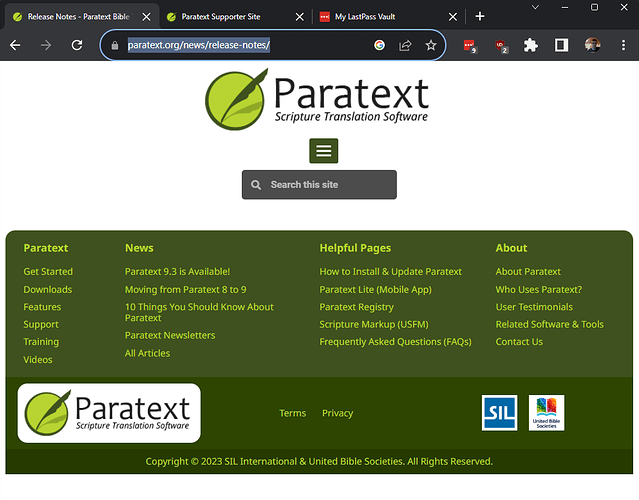Click the address bar URL

click(198, 45)
